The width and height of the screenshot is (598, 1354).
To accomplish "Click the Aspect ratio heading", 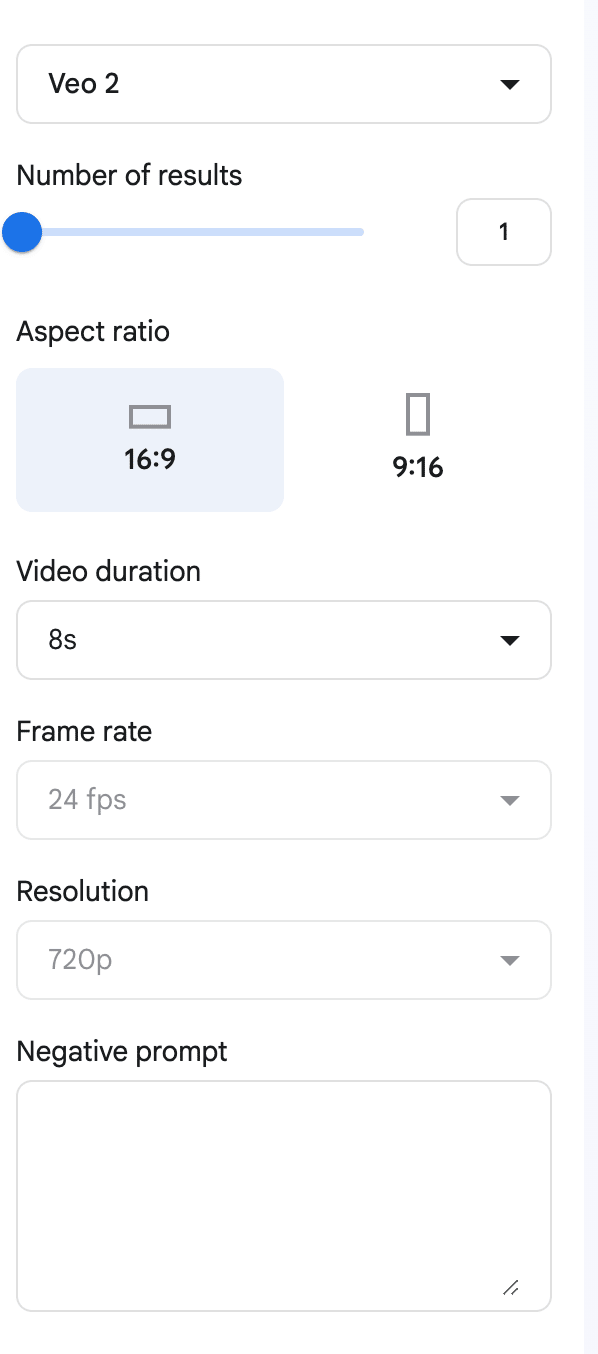I will coord(93,332).
